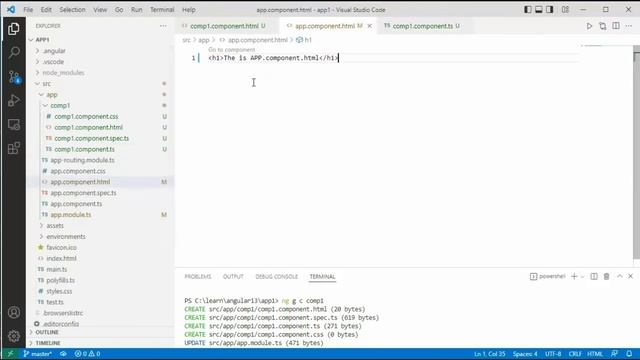This screenshot has width=640, height=360.
Task: Toggle the primary side bar layout icon
Action: 528,9
